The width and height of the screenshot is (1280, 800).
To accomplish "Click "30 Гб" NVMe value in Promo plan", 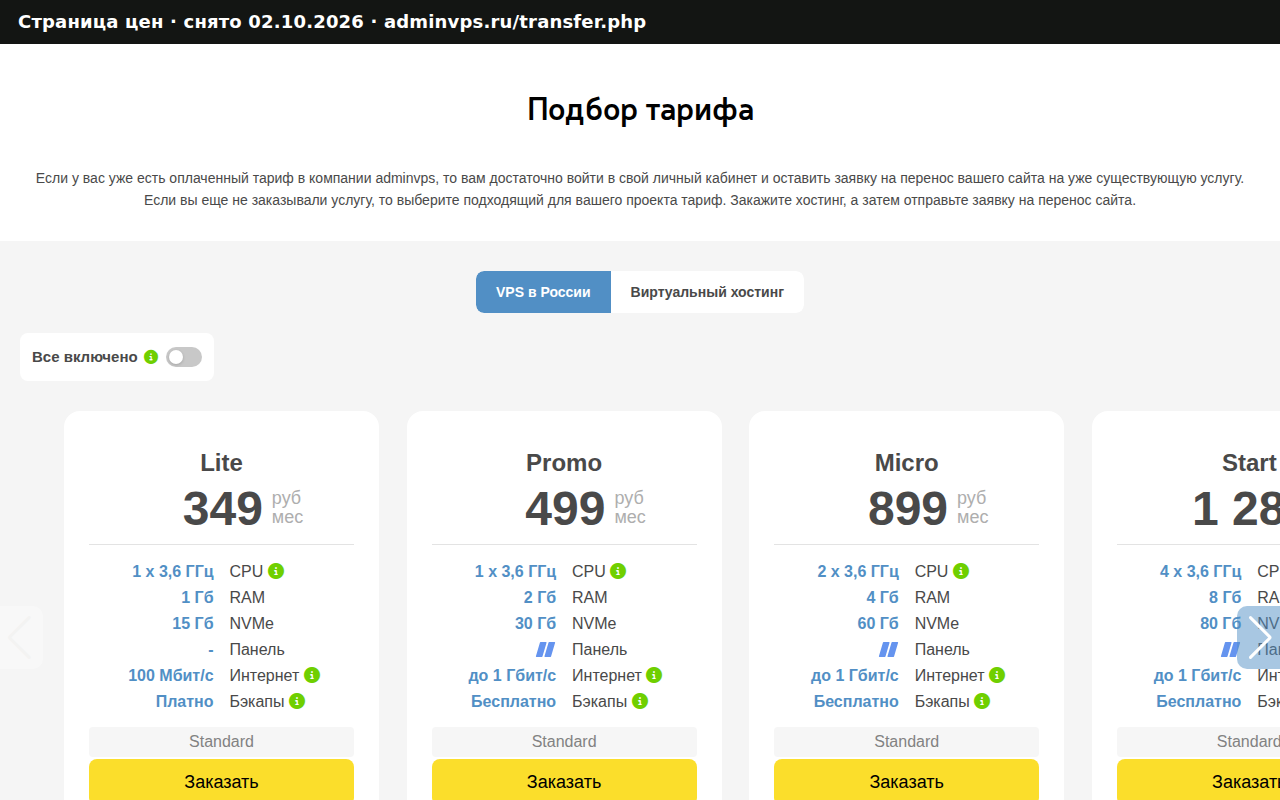I will click(x=535, y=623).
